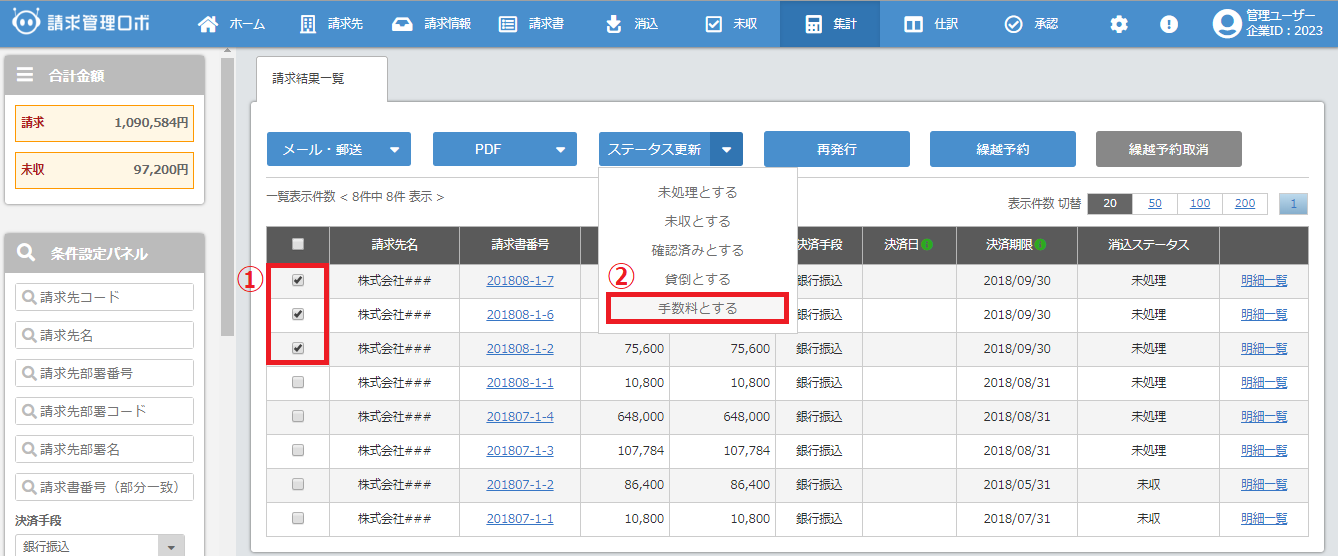Image resolution: width=1338 pixels, height=556 pixels.
Task: Open 明細一覧 link for invoice 201807-1-1
Action: (1264, 519)
